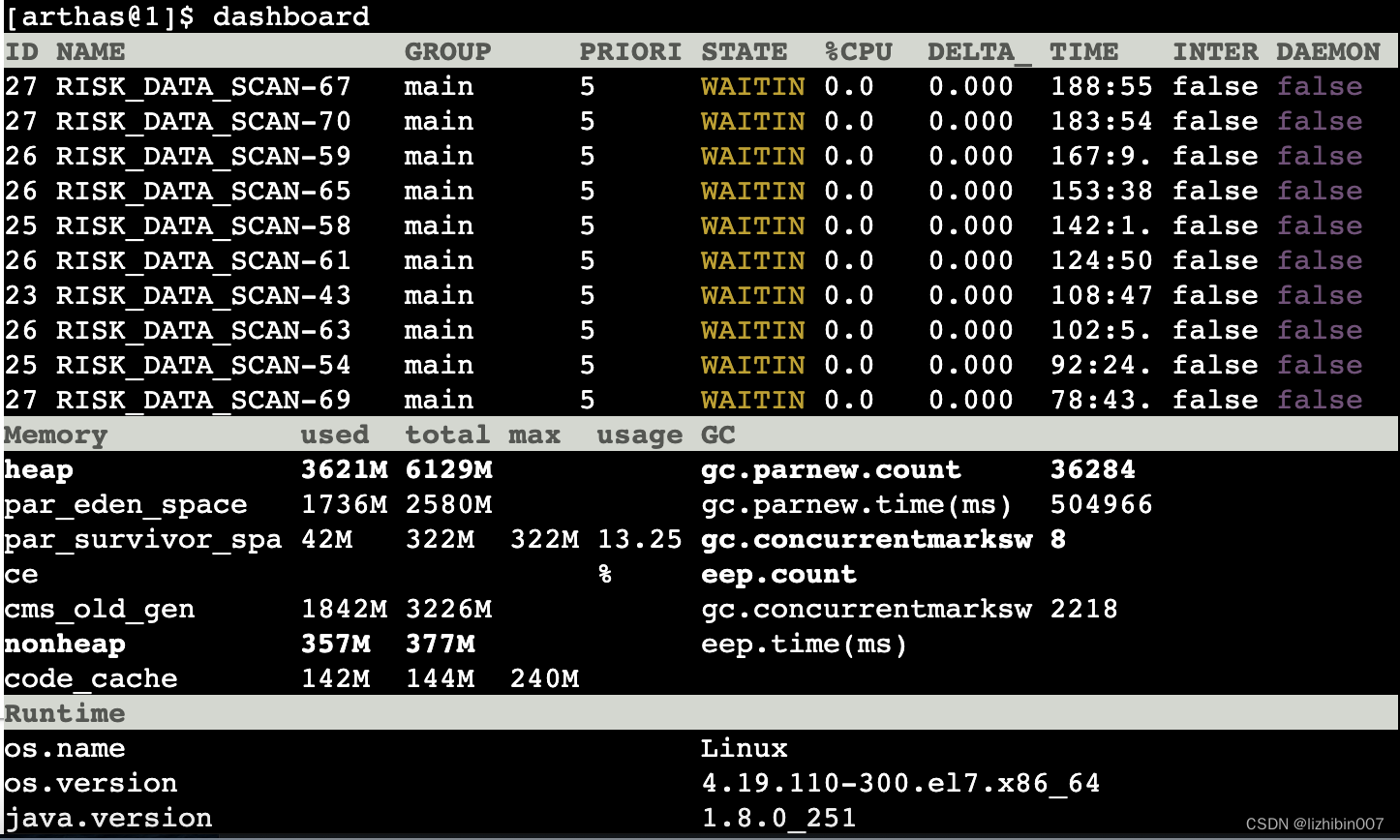Click the DELTA_ column header
This screenshot has height=840, width=1400.
click(980, 51)
